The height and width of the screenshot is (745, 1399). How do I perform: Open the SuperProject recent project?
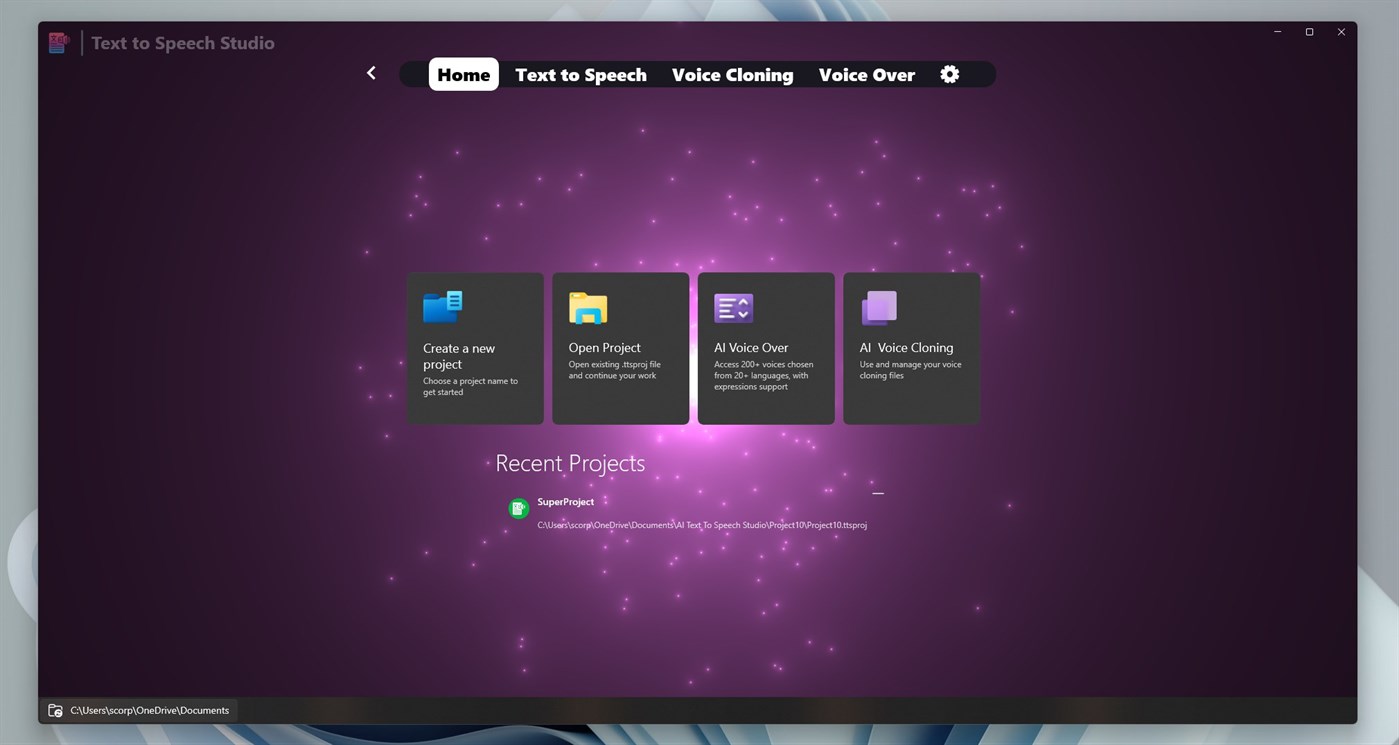point(565,501)
